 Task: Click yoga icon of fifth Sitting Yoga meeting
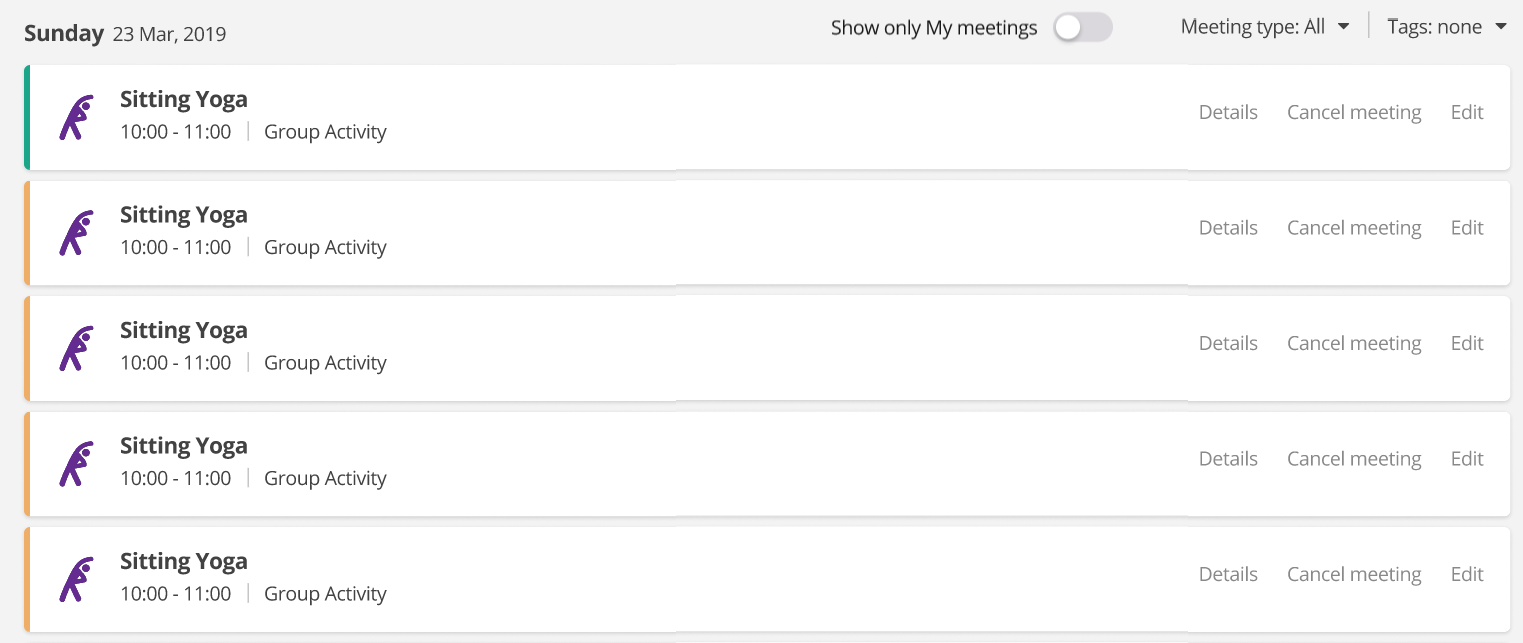(76, 579)
